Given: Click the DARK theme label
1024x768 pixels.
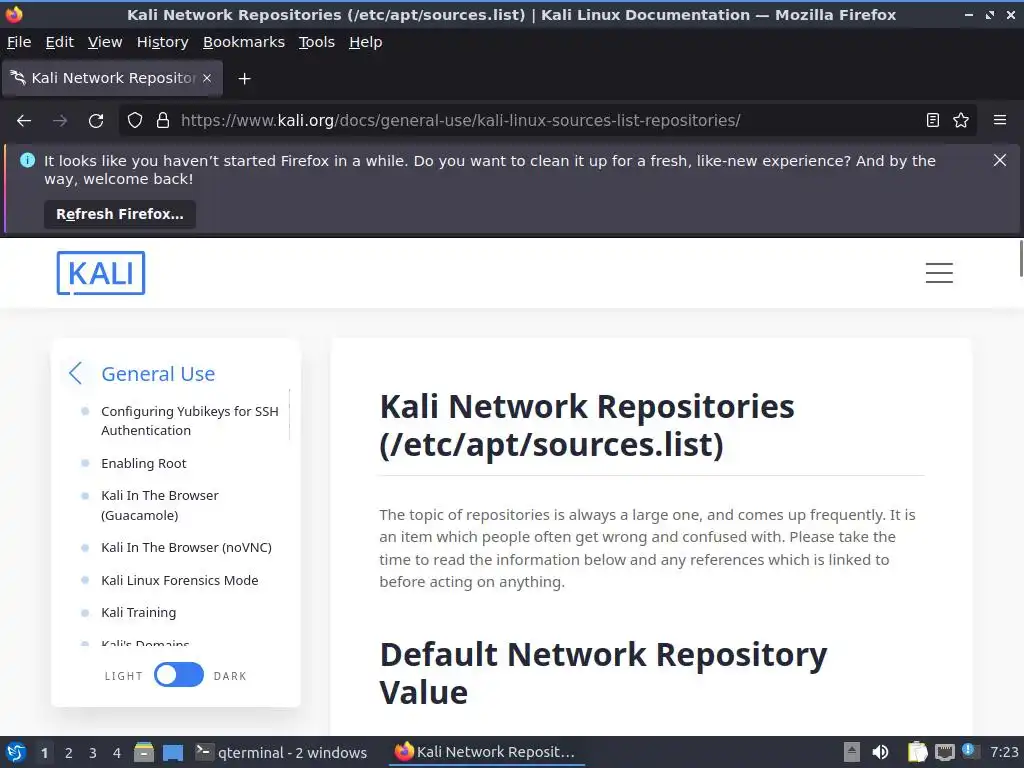Looking at the screenshot, I should (230, 676).
